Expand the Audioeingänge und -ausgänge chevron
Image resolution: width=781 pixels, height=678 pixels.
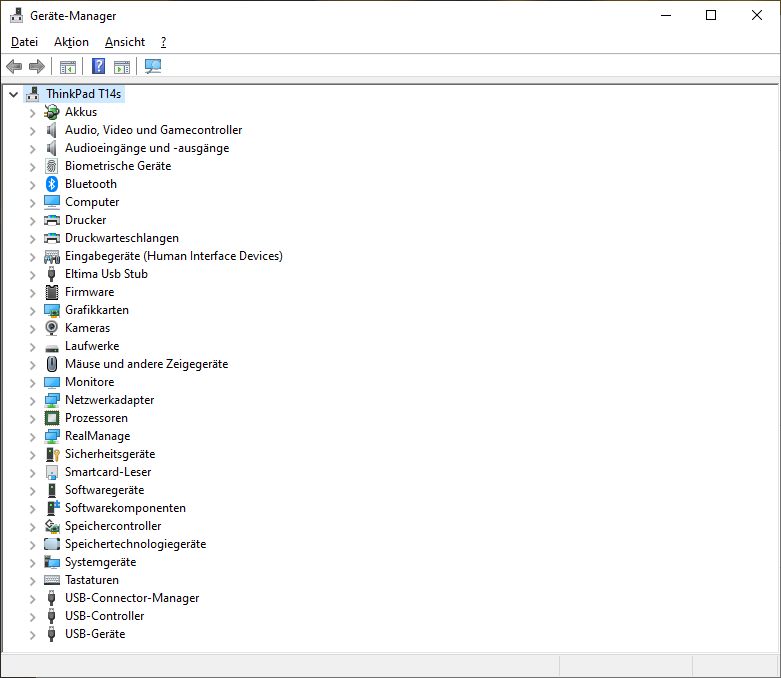(x=32, y=148)
